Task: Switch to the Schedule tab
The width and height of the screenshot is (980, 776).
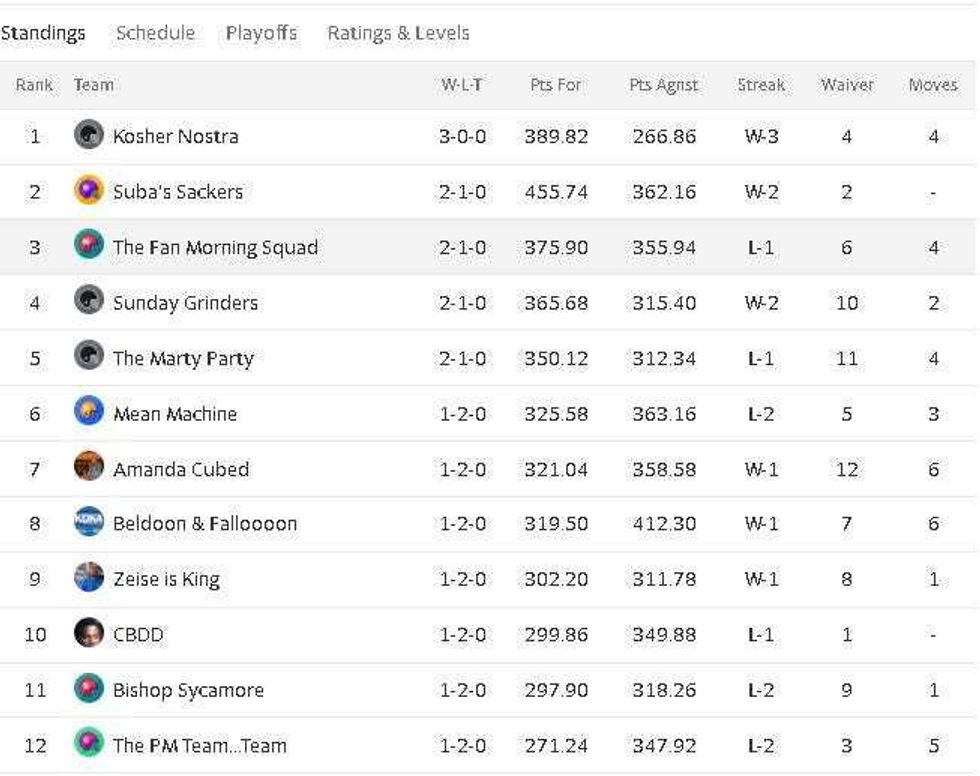Action: click(156, 33)
